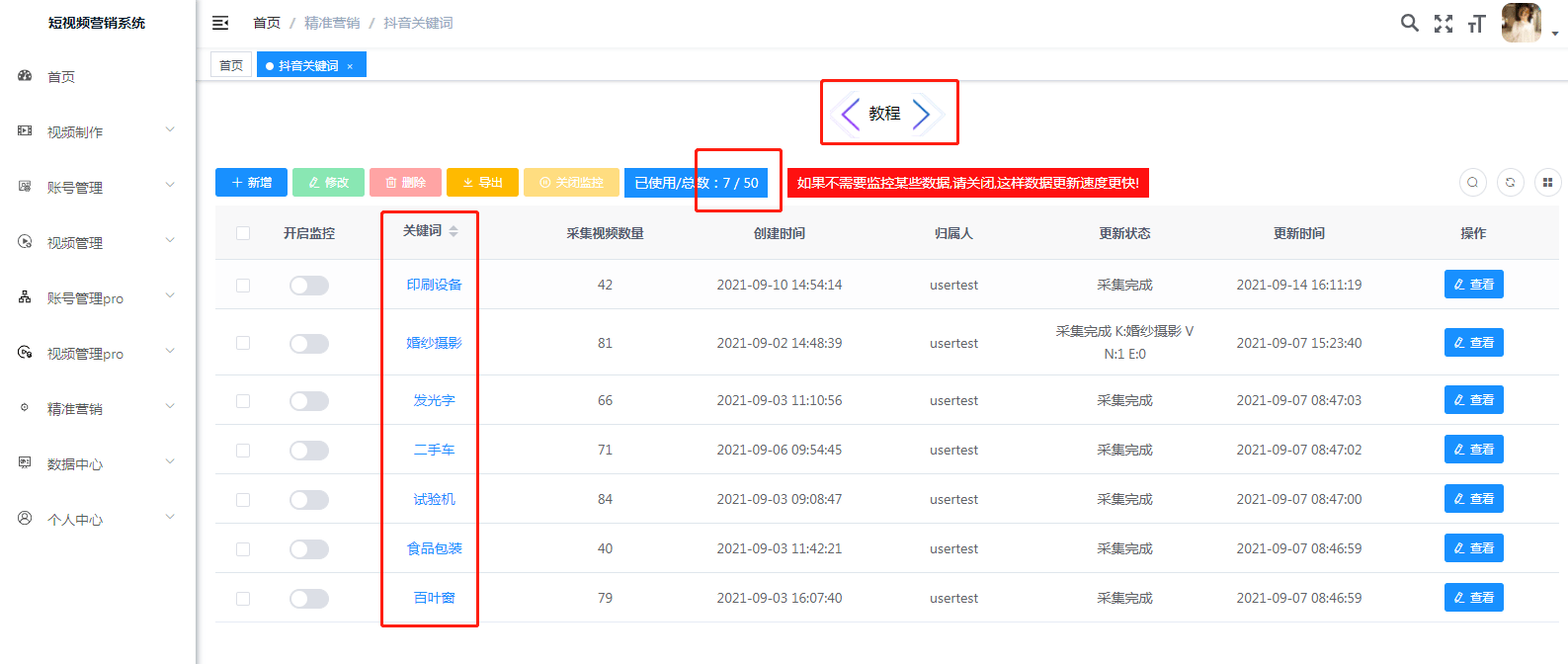Screen dimensions: 1568x664
Task: Open the user avatar dropdown
Action: click(x=1529, y=24)
